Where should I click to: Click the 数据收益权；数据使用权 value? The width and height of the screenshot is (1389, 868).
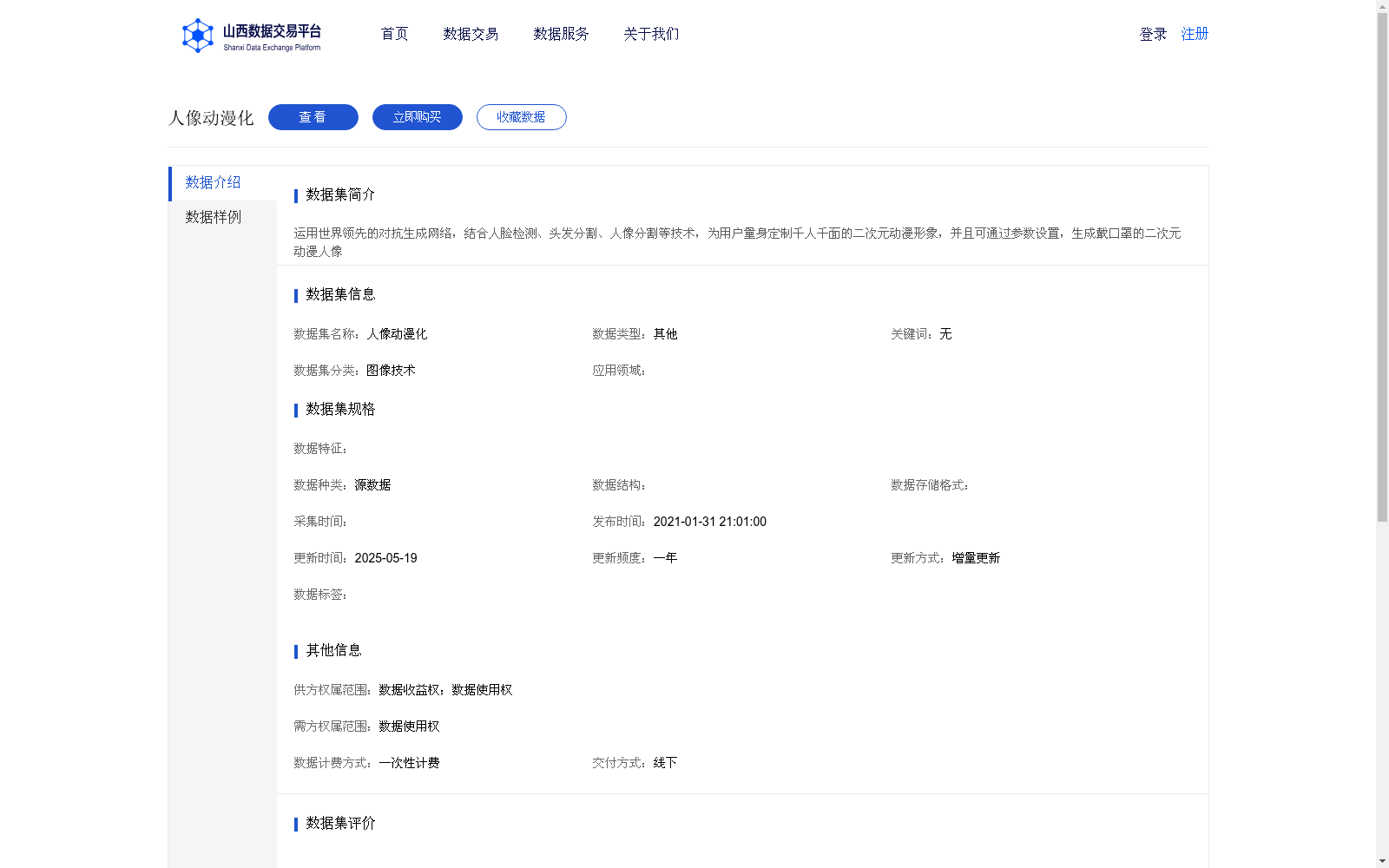click(445, 690)
